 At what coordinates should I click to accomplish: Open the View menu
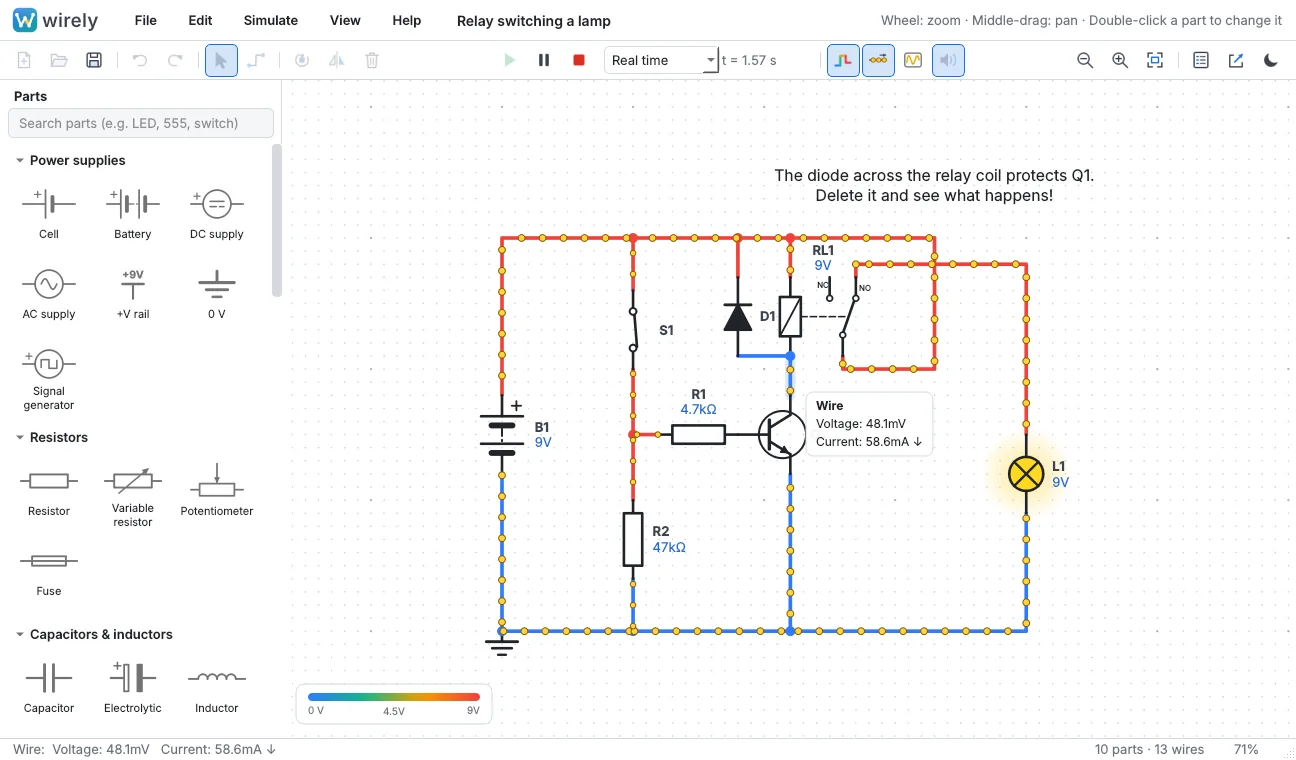pos(345,20)
